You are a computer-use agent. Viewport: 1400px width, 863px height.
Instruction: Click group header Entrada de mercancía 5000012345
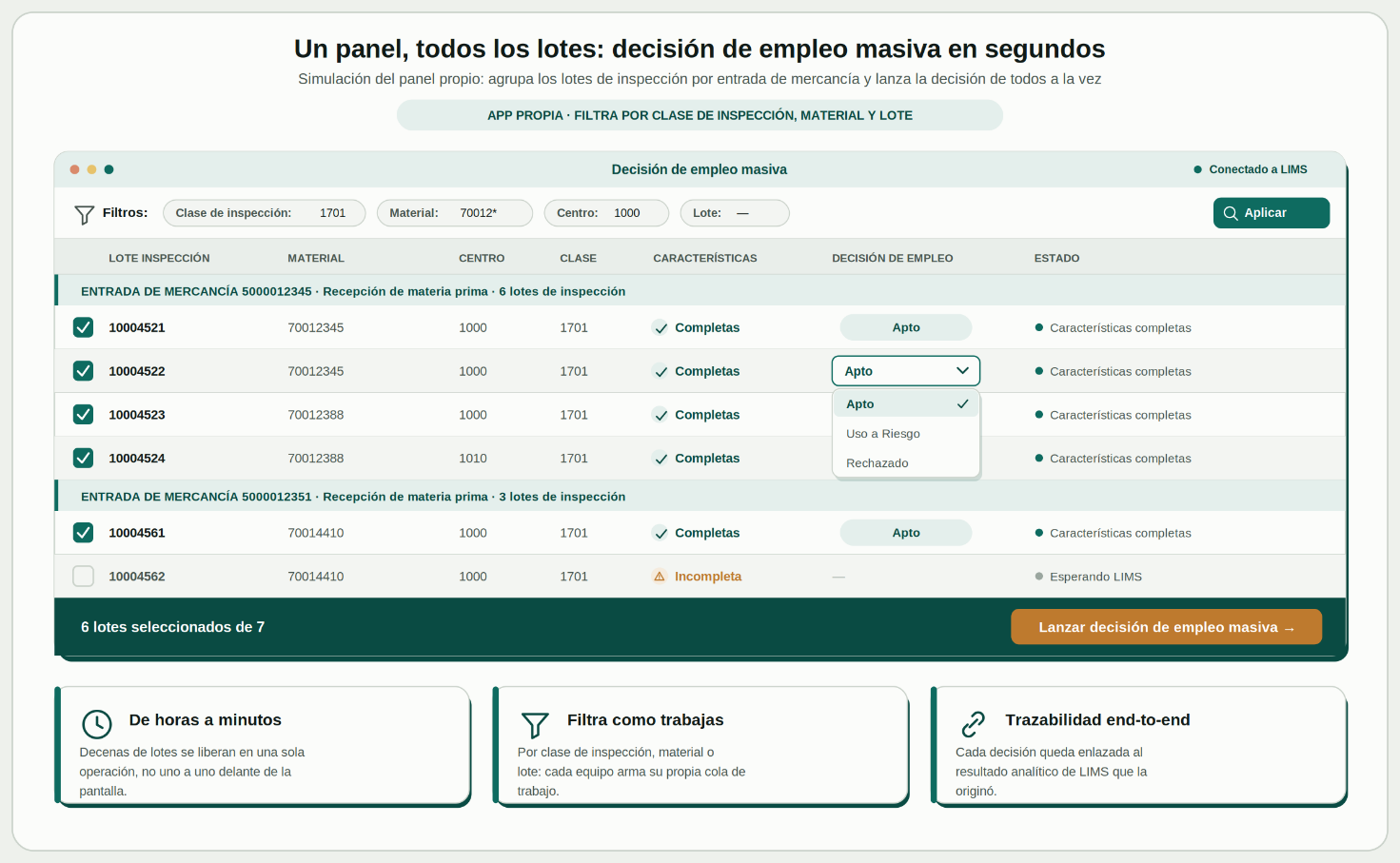click(700, 291)
